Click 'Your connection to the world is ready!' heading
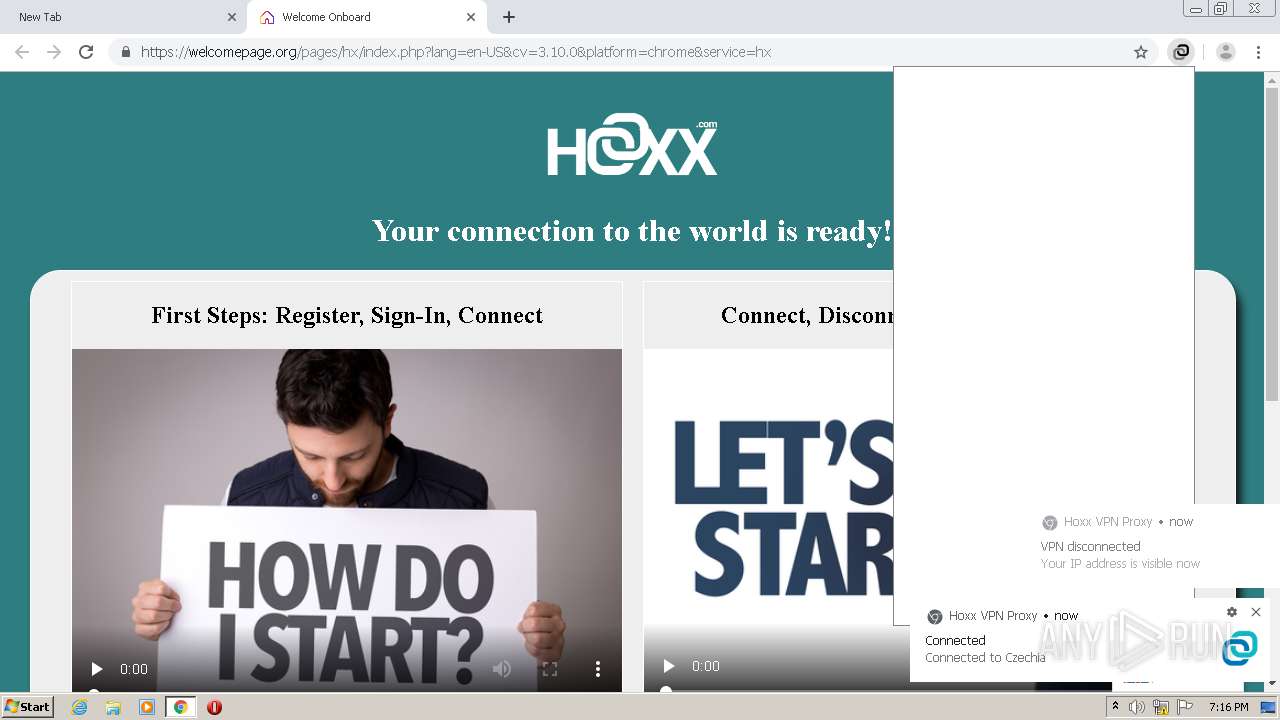The height and width of the screenshot is (720, 1280). [632, 231]
